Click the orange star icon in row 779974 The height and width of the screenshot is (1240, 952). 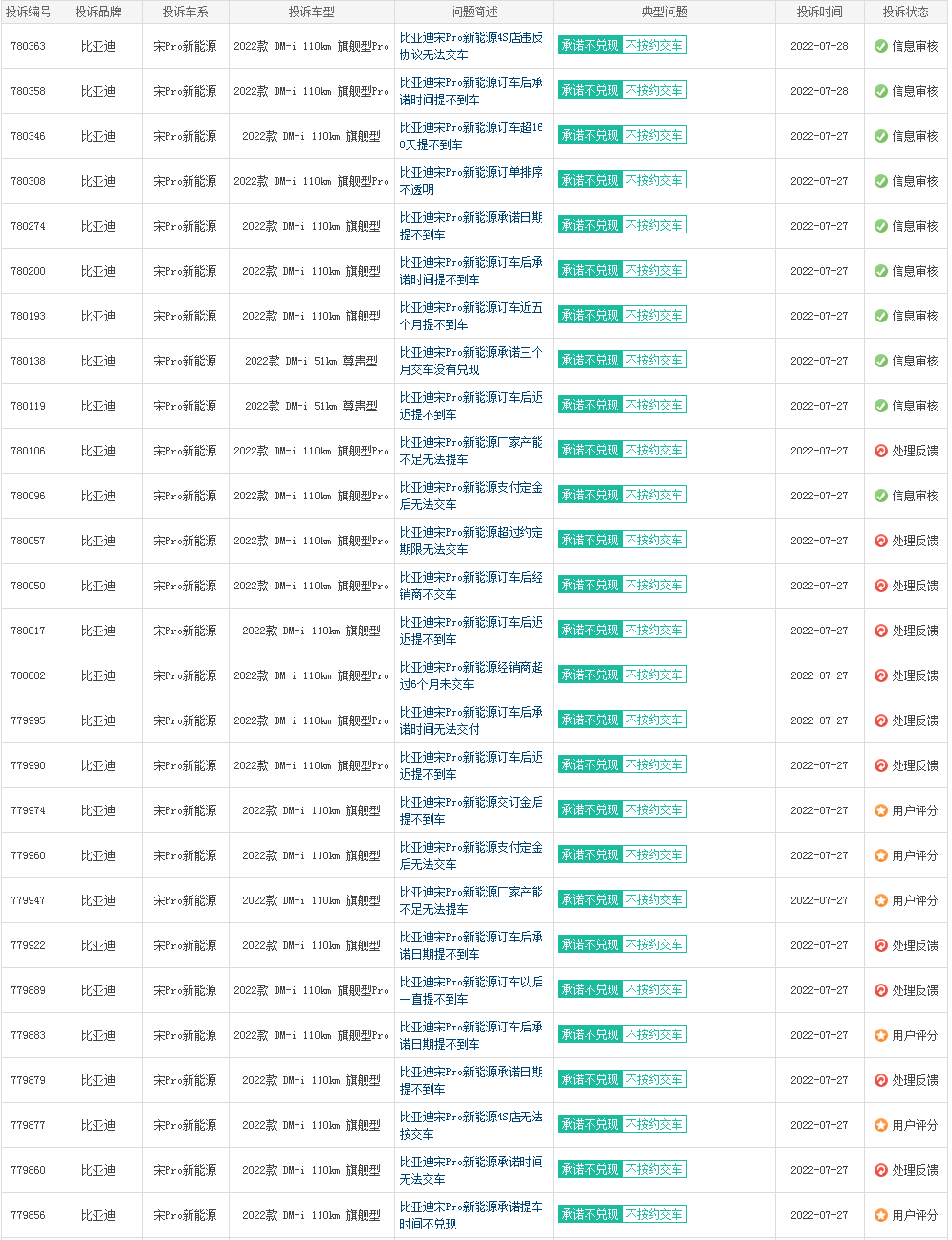click(881, 810)
